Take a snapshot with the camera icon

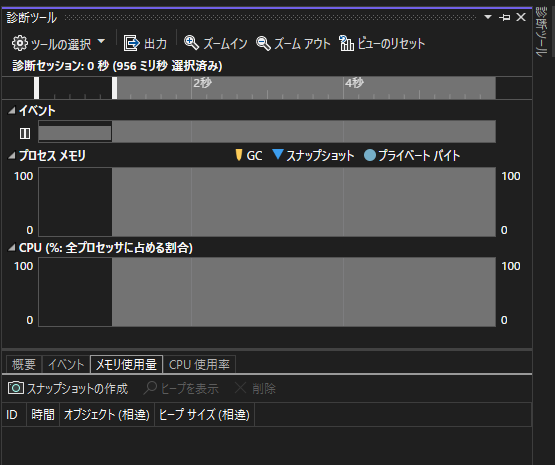(x=16, y=388)
